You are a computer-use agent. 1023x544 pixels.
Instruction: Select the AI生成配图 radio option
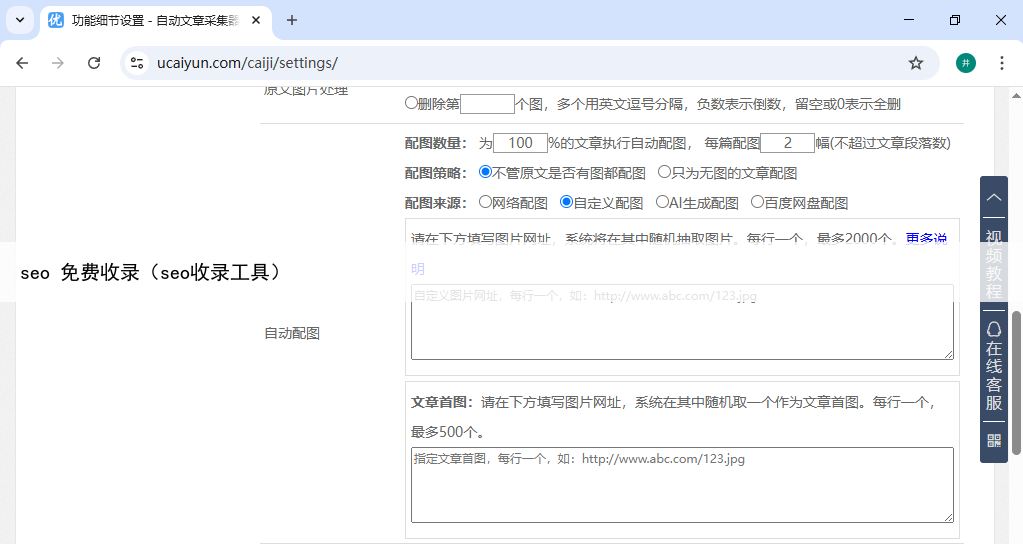click(x=661, y=202)
